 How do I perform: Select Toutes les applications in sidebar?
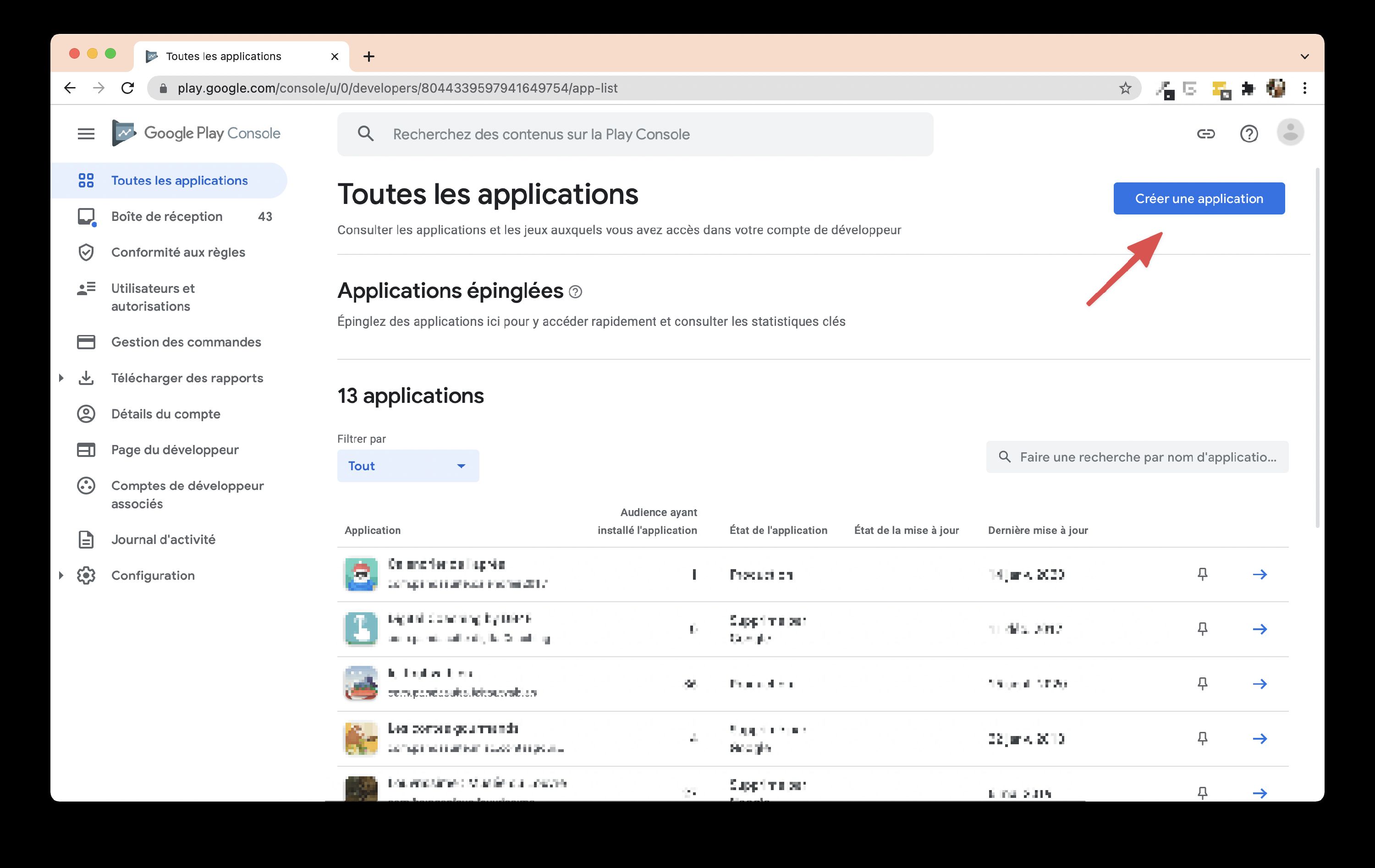coord(179,180)
